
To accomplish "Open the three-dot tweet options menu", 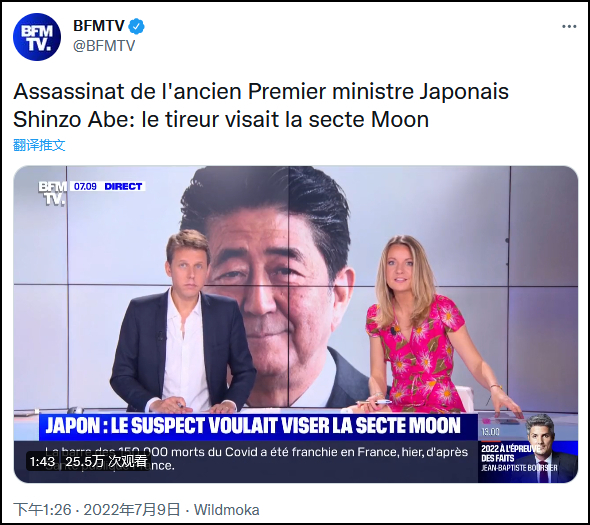I will 569,26.
